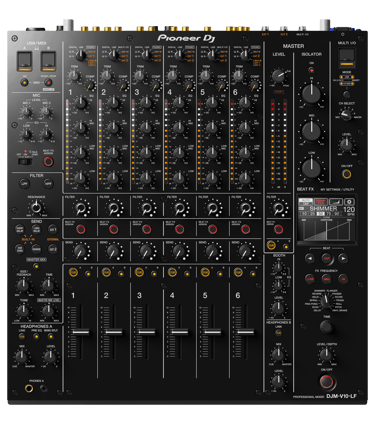
Task: Toggle the MIDI START/STOP button
Action: pos(49,82)
